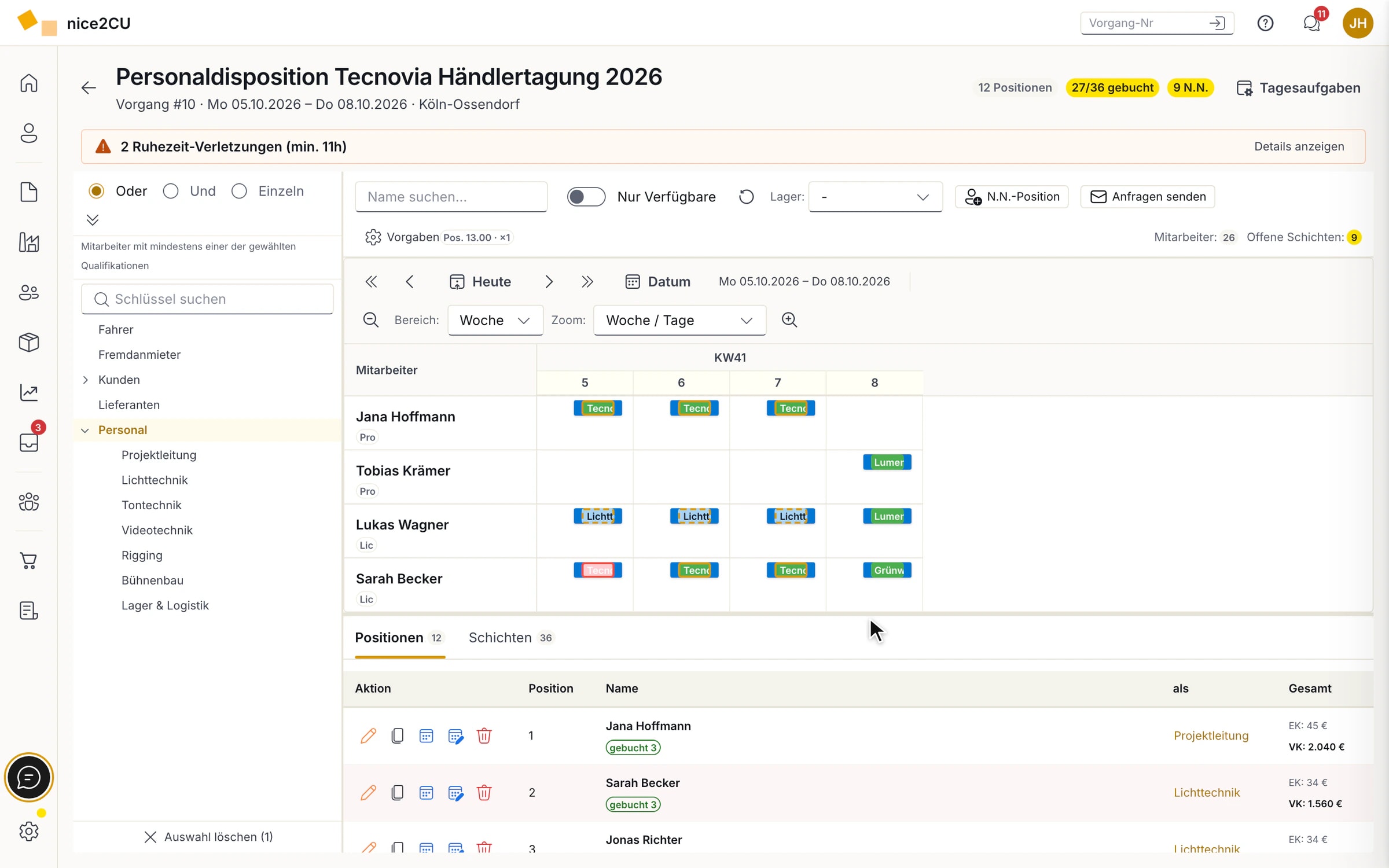Open the line chart statistics sidebar icon
The height and width of the screenshot is (868, 1389).
(29, 392)
